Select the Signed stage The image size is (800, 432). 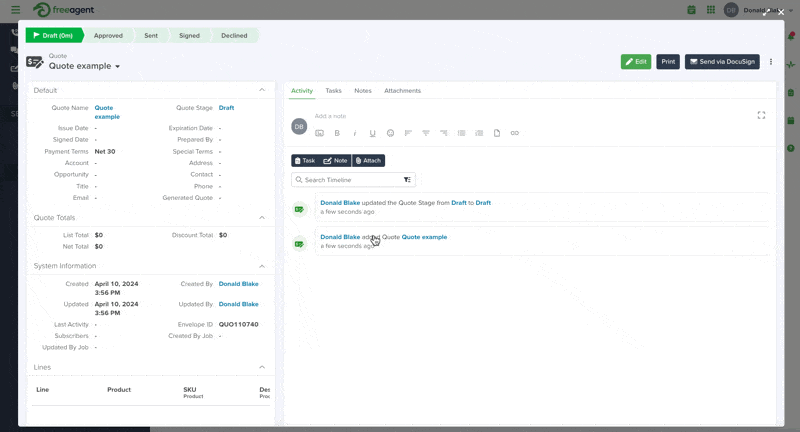click(189, 36)
